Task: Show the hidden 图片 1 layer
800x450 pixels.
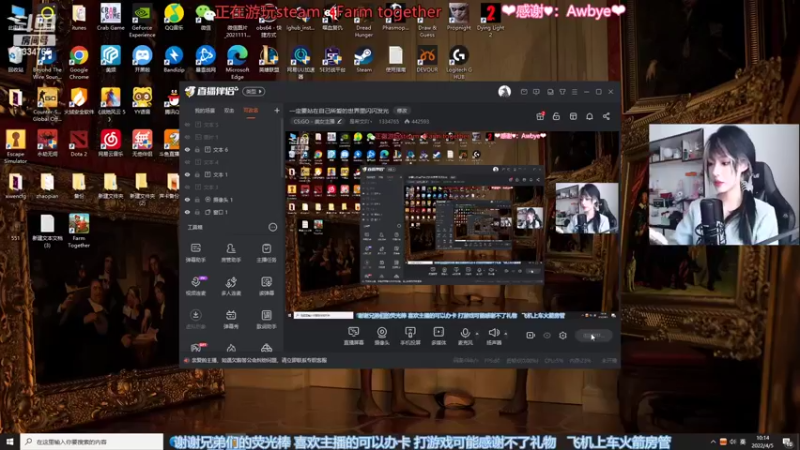Action: click(187, 137)
